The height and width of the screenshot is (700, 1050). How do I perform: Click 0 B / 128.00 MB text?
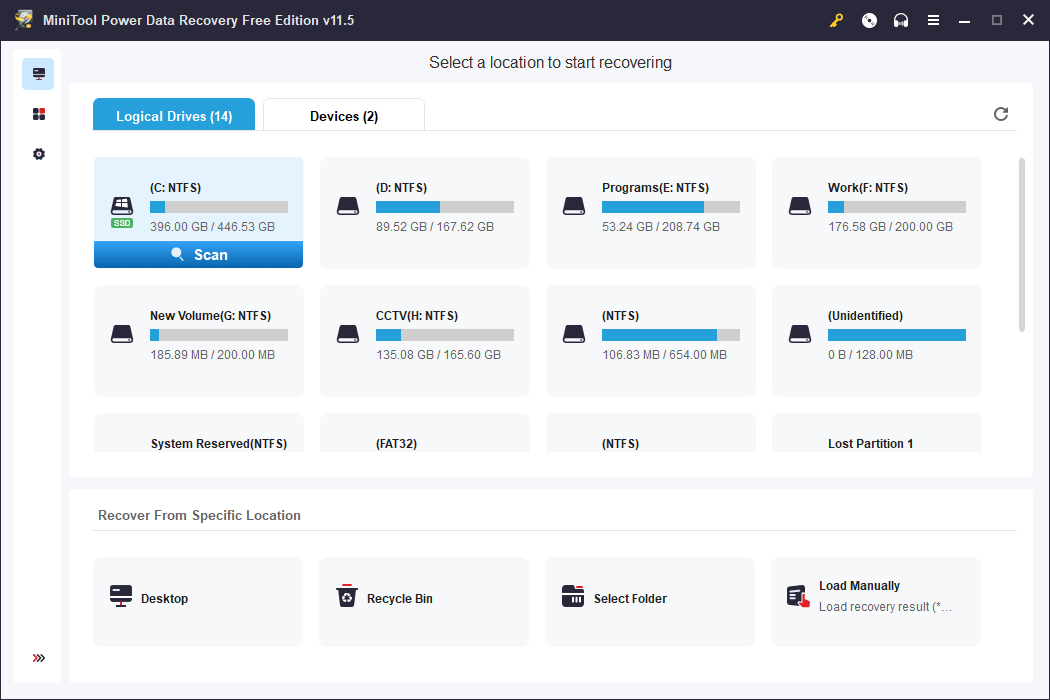(870, 354)
